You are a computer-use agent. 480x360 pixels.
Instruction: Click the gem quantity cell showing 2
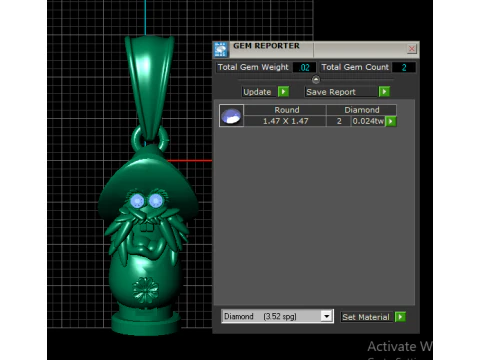point(339,121)
